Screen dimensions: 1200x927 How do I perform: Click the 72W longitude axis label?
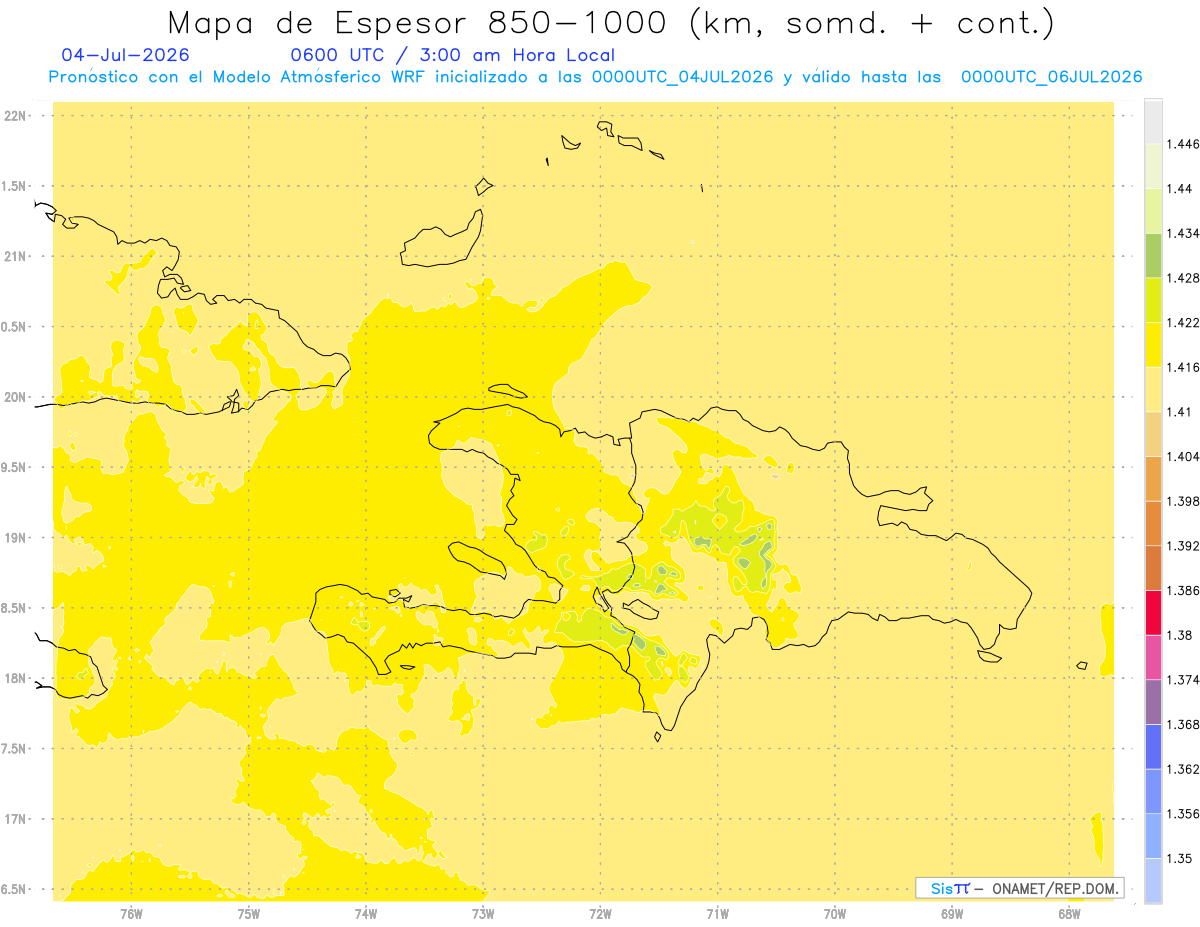(600, 913)
